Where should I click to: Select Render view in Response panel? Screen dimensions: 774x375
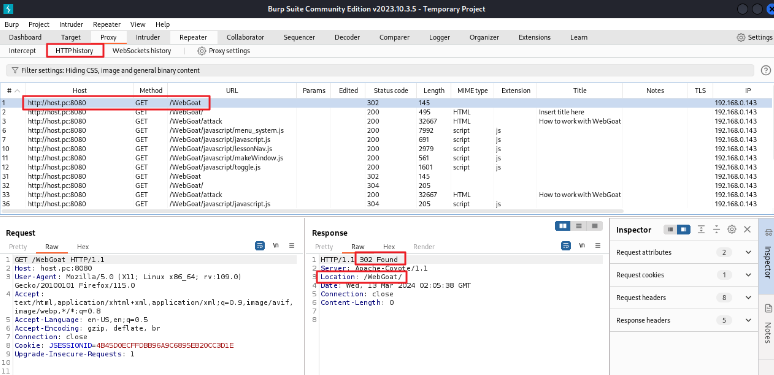click(424, 246)
